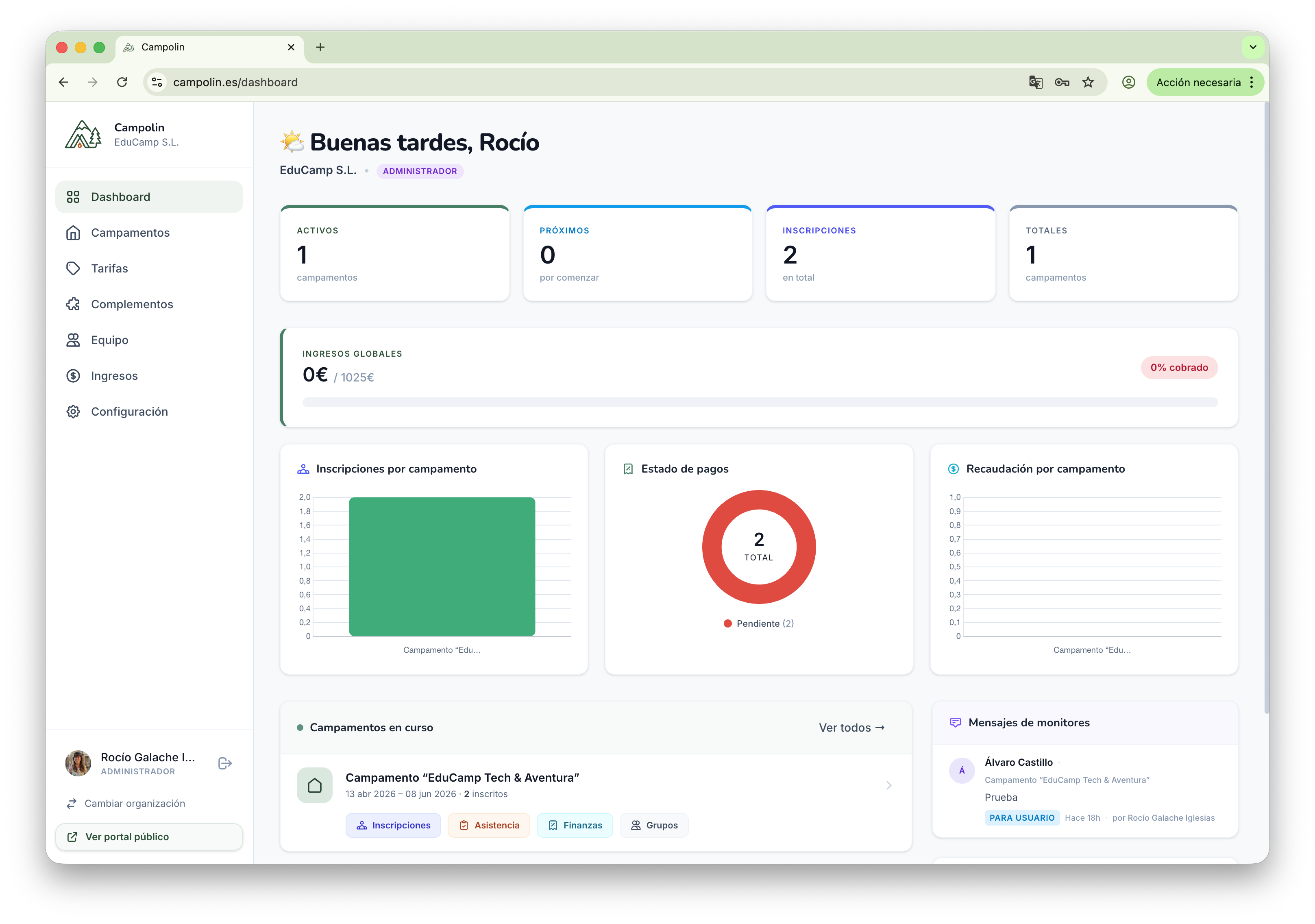Image resolution: width=1315 pixels, height=924 pixels.
Task: Expand the camp row chevron arrow
Action: coord(888,785)
